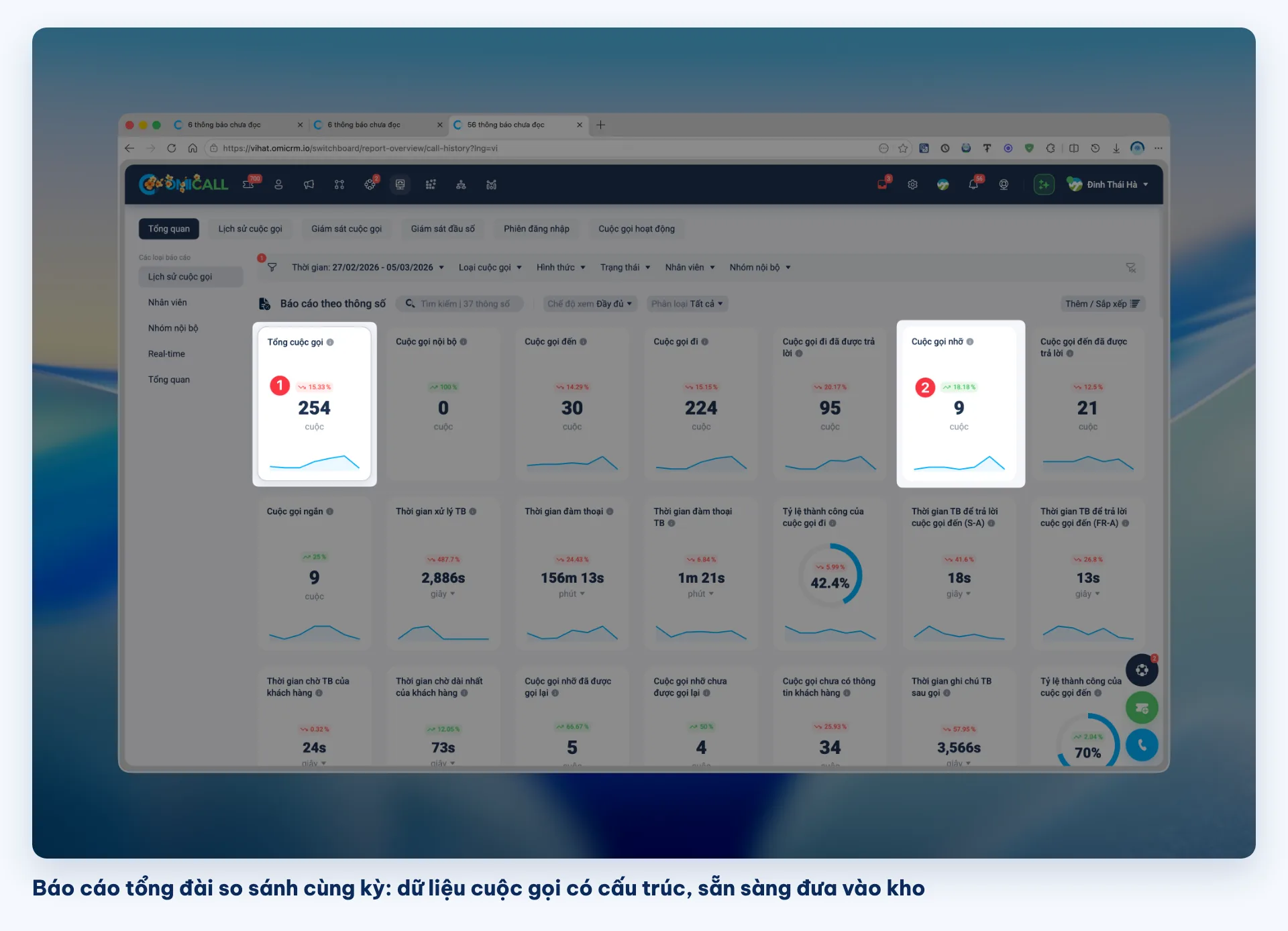Open the megaphone campaign icon
Viewport: 1288px width, 931px height.
[309, 184]
